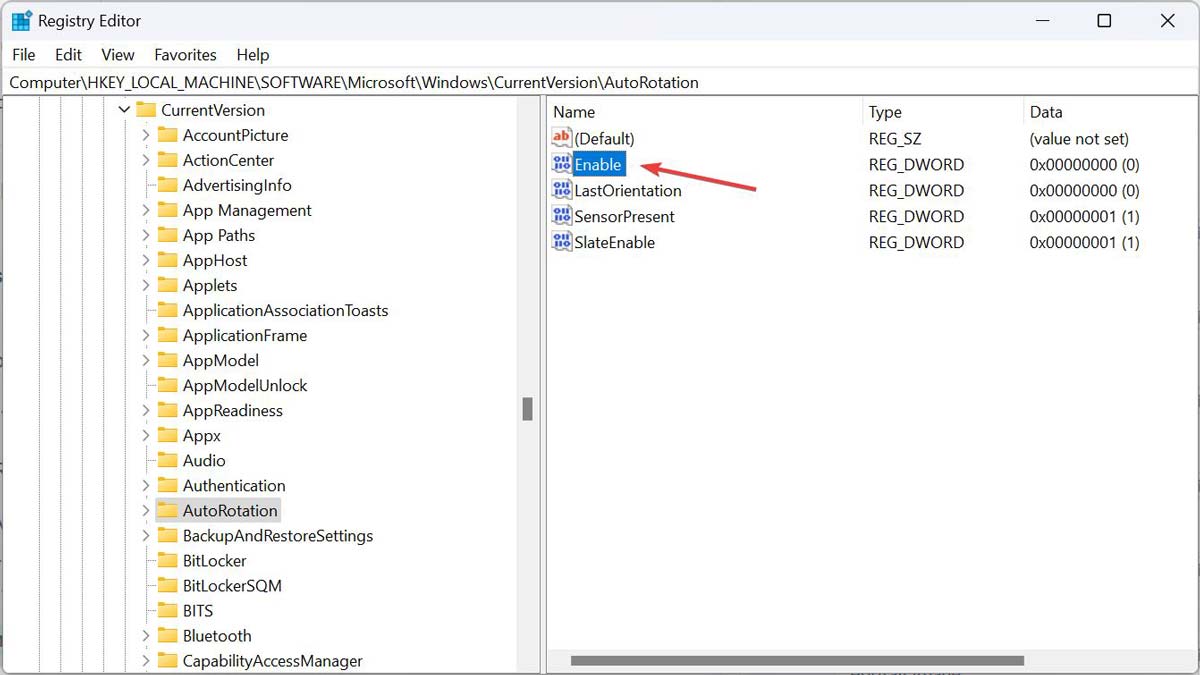
Task: Select the LastOrientation DWORD value icon
Action: [x=561, y=191]
